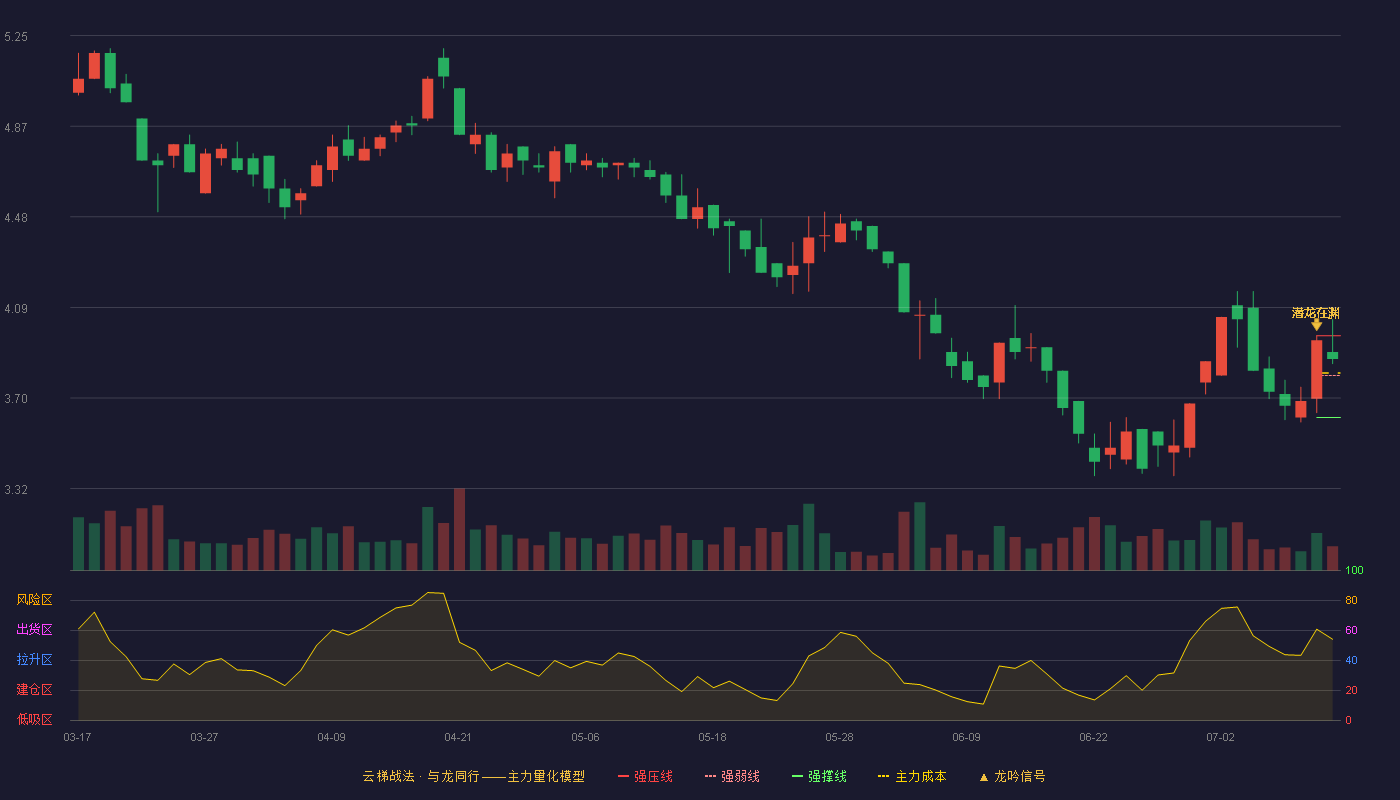Click the 07-02 date label
The width and height of the screenshot is (1400, 800).
pyautogui.click(x=1220, y=737)
